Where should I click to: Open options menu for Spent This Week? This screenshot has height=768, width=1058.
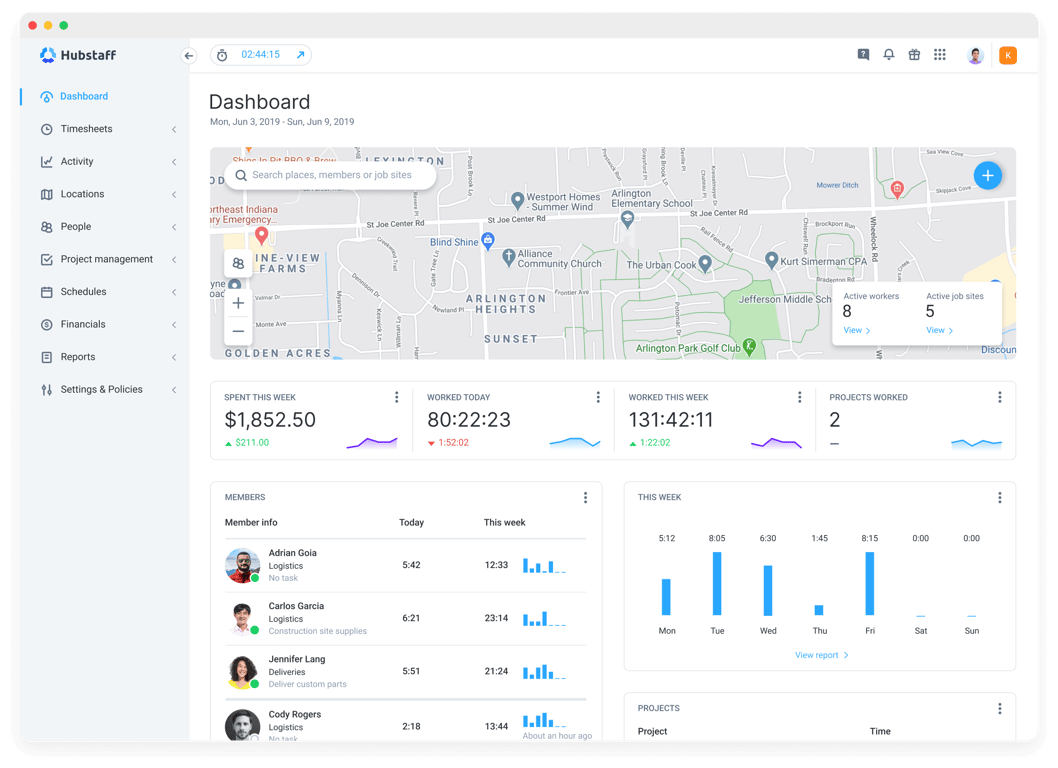[397, 397]
